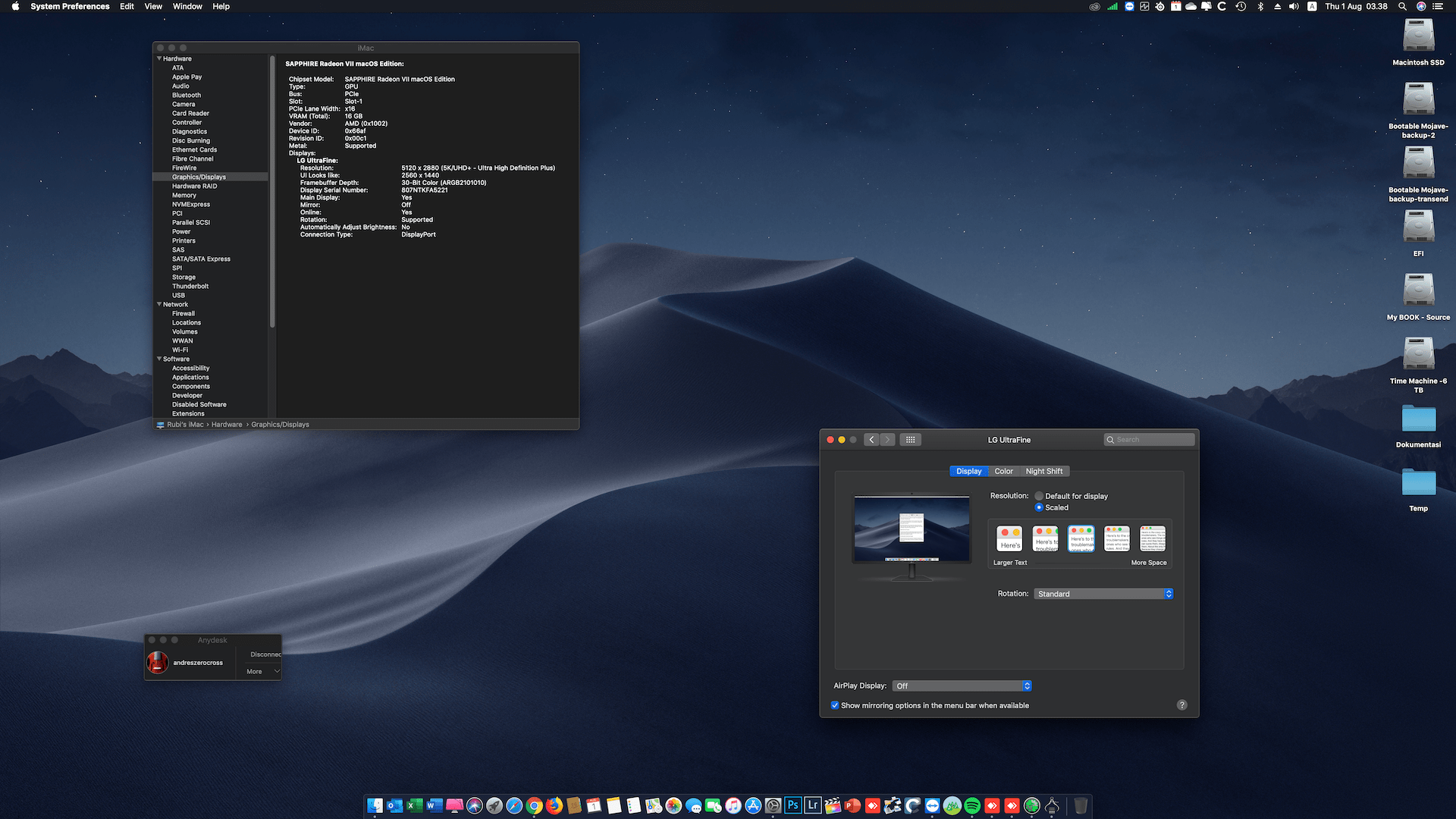The width and height of the screenshot is (1456, 819).
Task: Select Bluetooth in the Hardware list
Action: coord(186,95)
